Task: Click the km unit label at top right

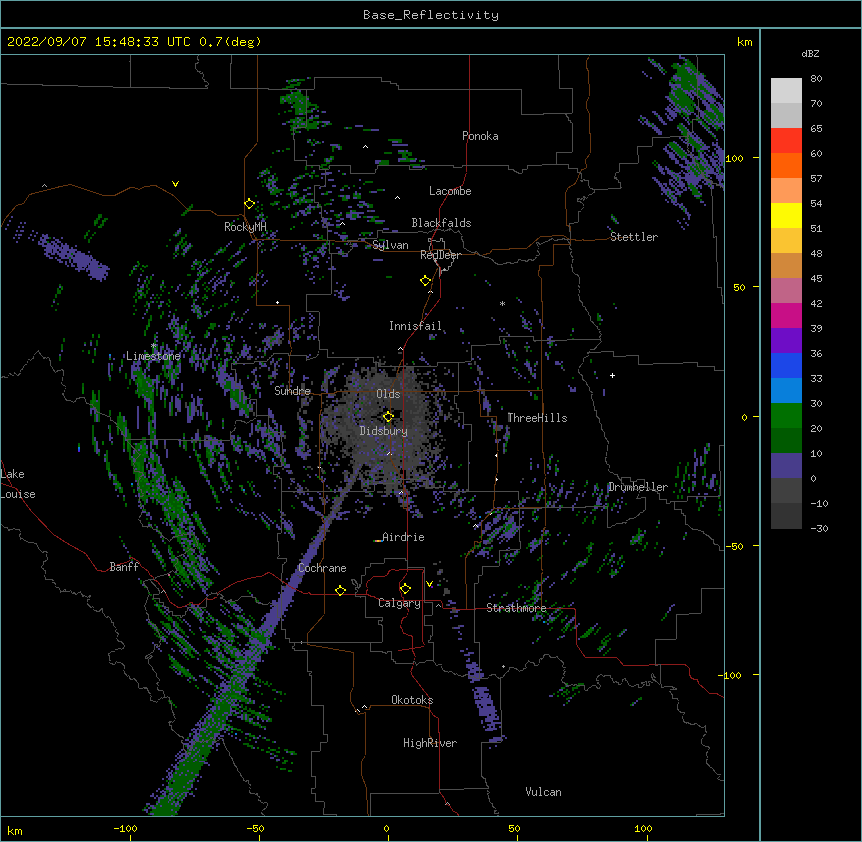Action: coord(744,42)
